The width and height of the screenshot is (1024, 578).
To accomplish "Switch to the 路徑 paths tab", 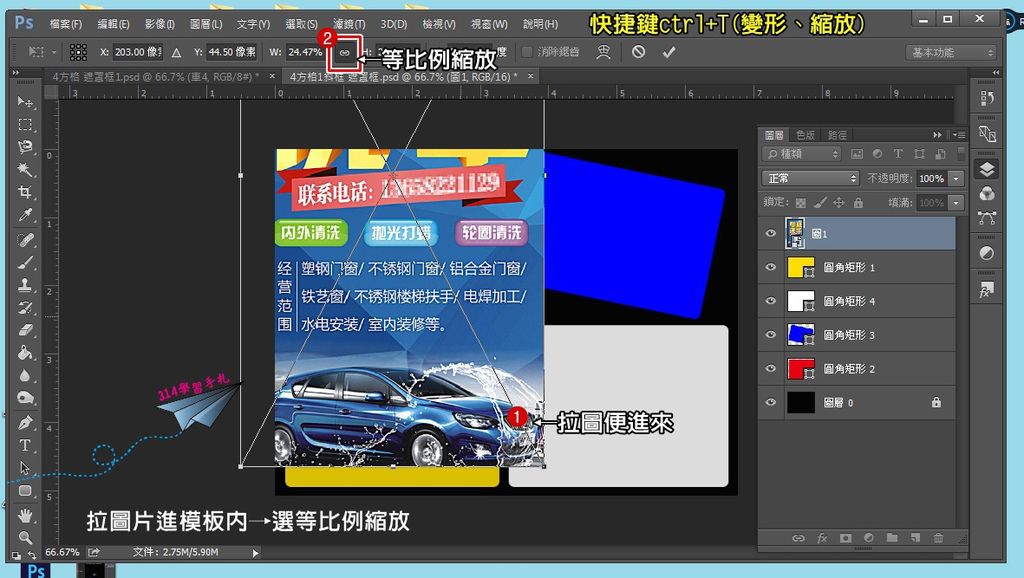I will [x=837, y=135].
